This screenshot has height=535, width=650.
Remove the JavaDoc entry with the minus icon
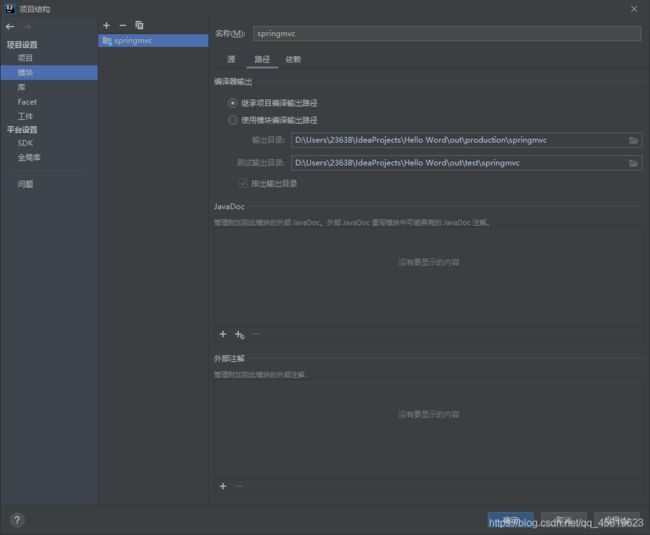pyautogui.click(x=256, y=334)
